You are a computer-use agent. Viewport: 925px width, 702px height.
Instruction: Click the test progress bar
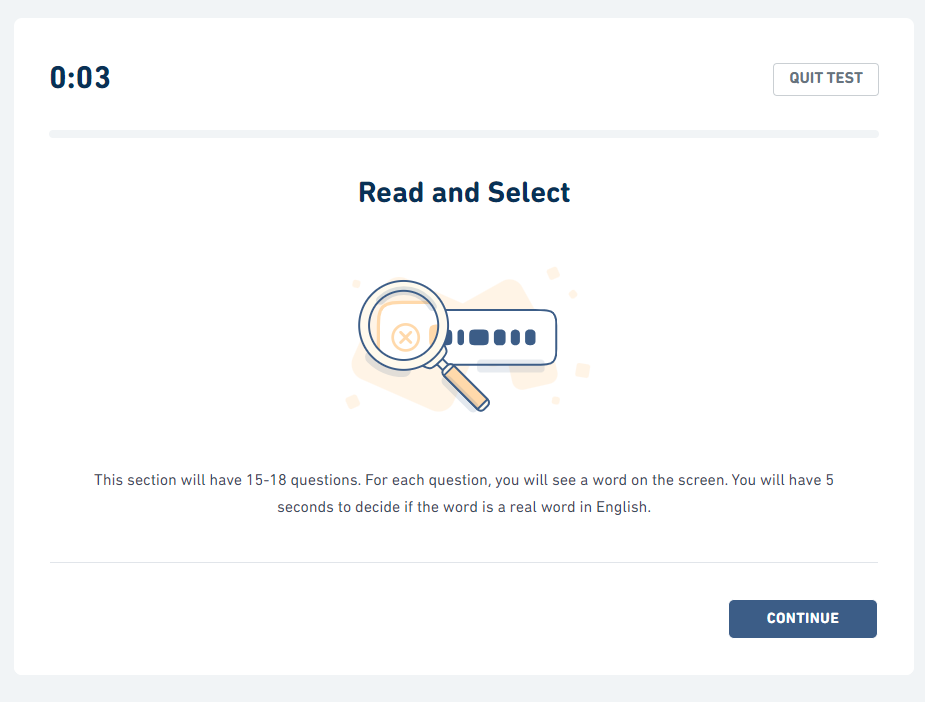click(x=463, y=134)
